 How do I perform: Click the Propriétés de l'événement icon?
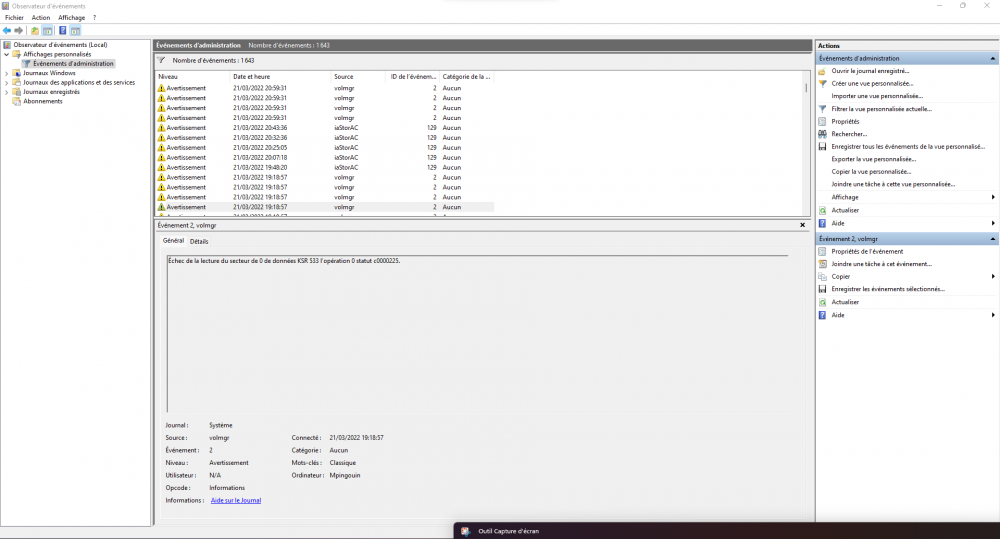(822, 251)
